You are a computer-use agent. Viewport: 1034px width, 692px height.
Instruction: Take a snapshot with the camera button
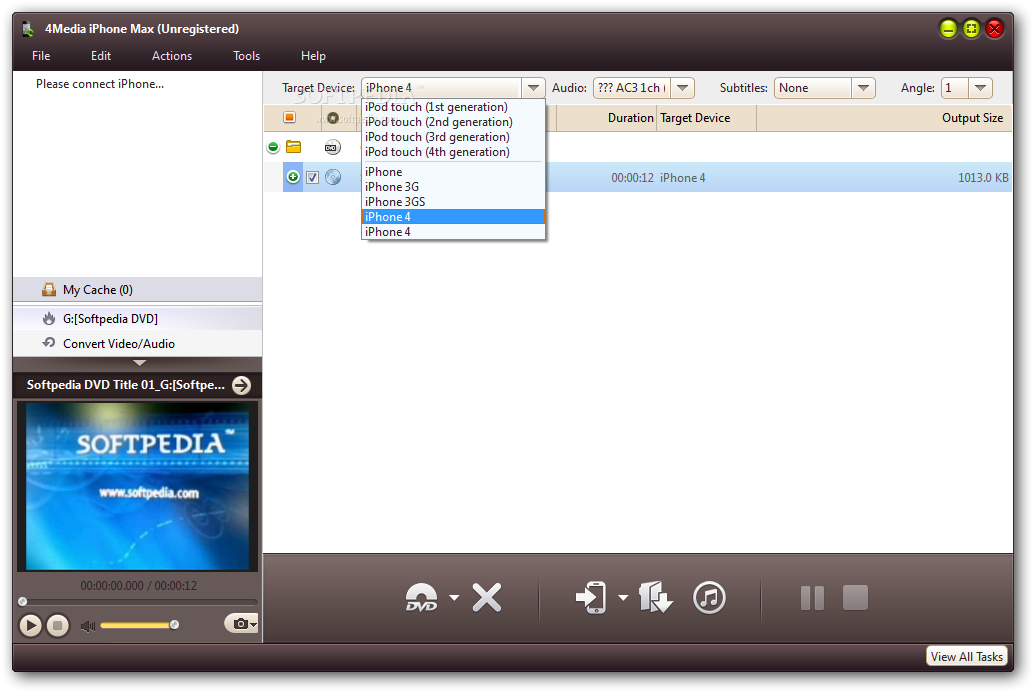(x=240, y=623)
